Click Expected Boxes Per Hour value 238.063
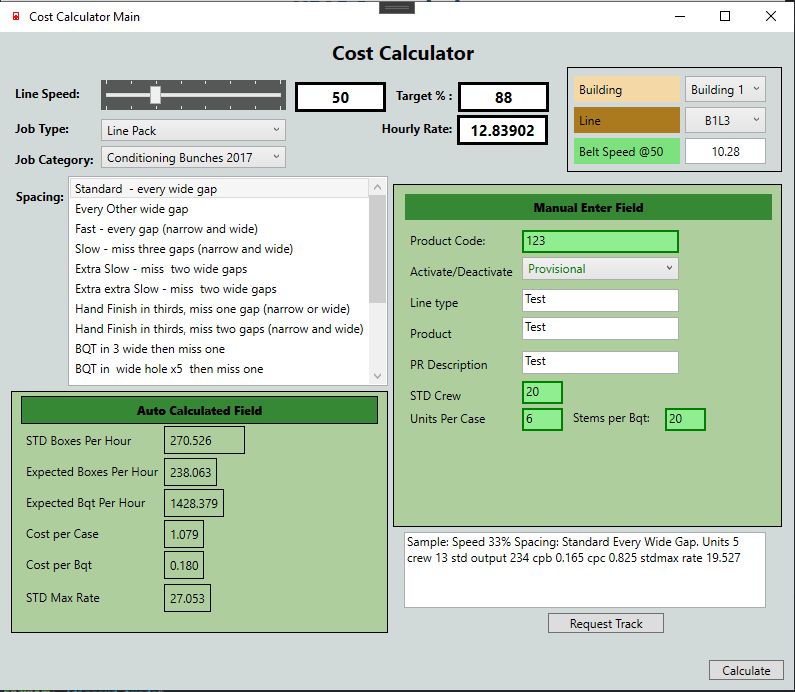This screenshot has height=692, width=795. [x=191, y=472]
